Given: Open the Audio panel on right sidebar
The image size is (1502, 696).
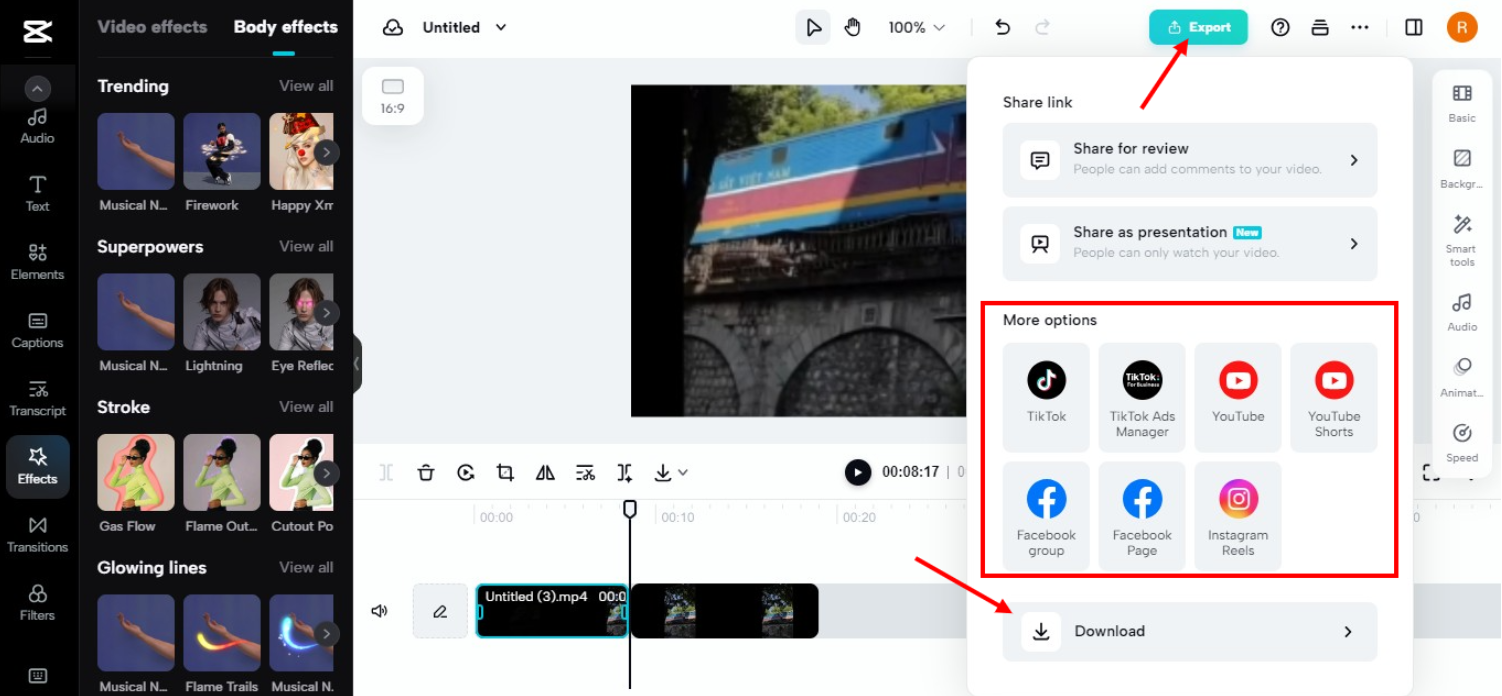Looking at the screenshot, I should (1462, 312).
